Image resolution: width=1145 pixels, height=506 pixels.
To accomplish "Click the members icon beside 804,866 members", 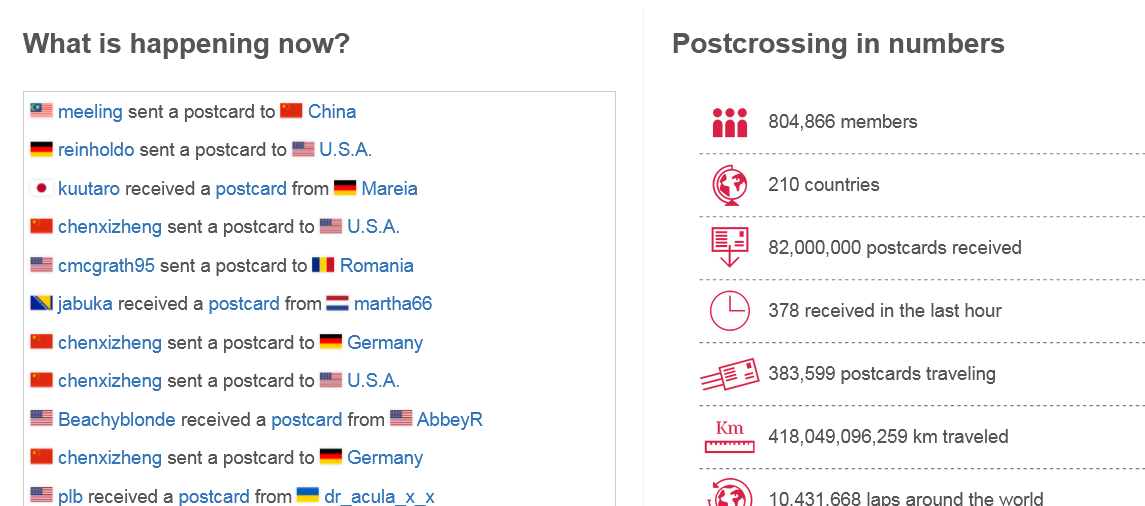I will point(729,122).
